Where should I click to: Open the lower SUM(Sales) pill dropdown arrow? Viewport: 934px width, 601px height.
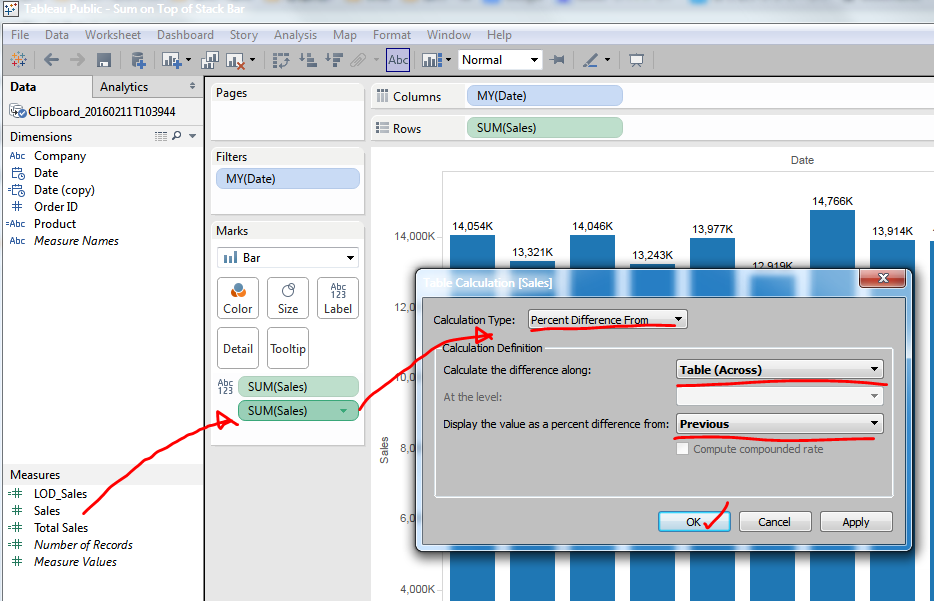(x=343, y=411)
